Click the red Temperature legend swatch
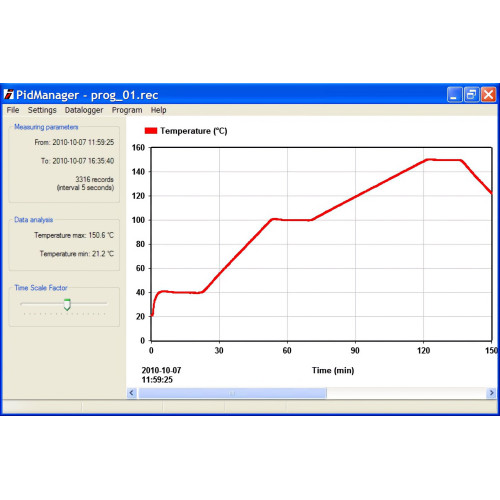 (x=151, y=131)
